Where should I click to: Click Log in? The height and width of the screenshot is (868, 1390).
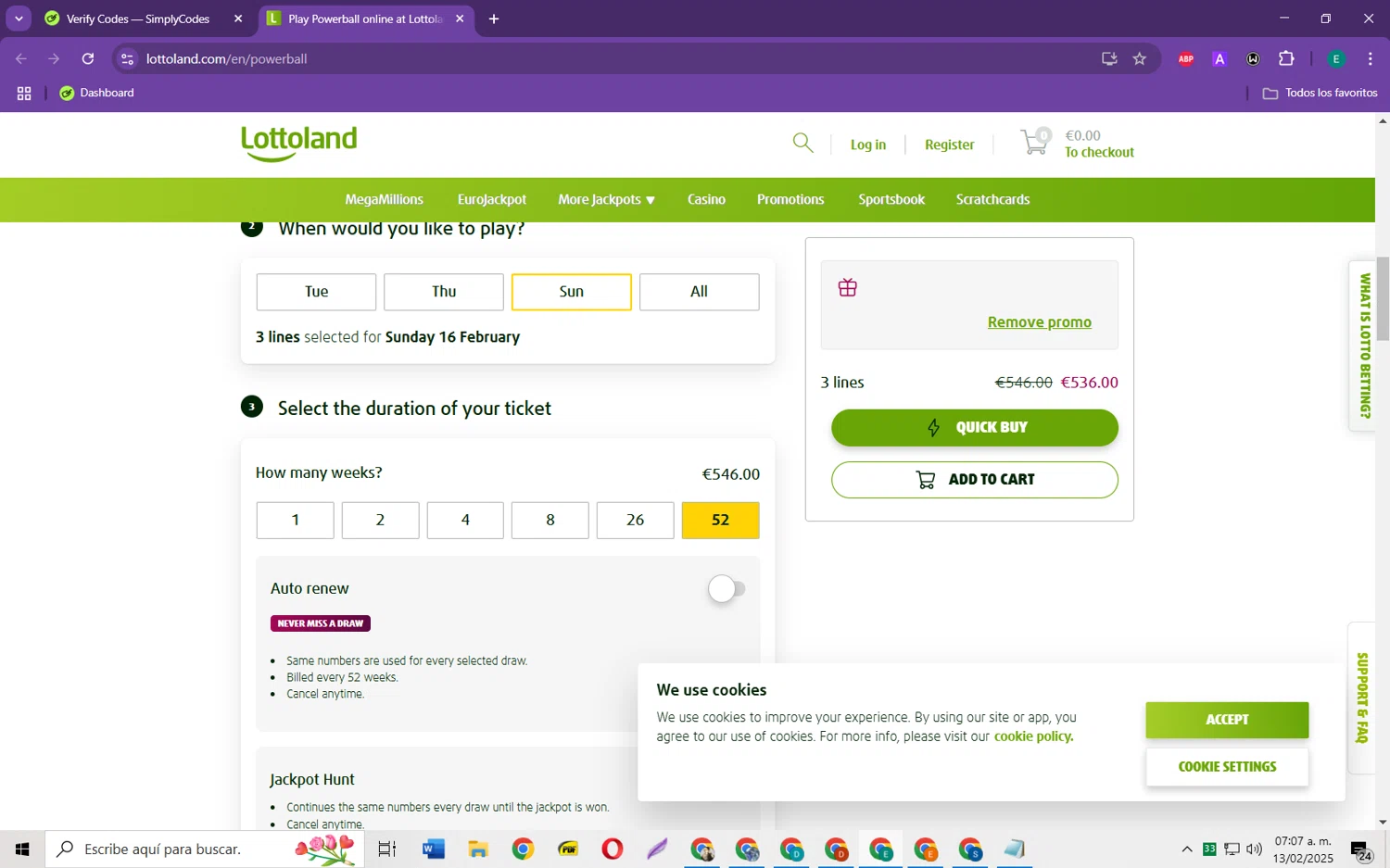tap(868, 145)
